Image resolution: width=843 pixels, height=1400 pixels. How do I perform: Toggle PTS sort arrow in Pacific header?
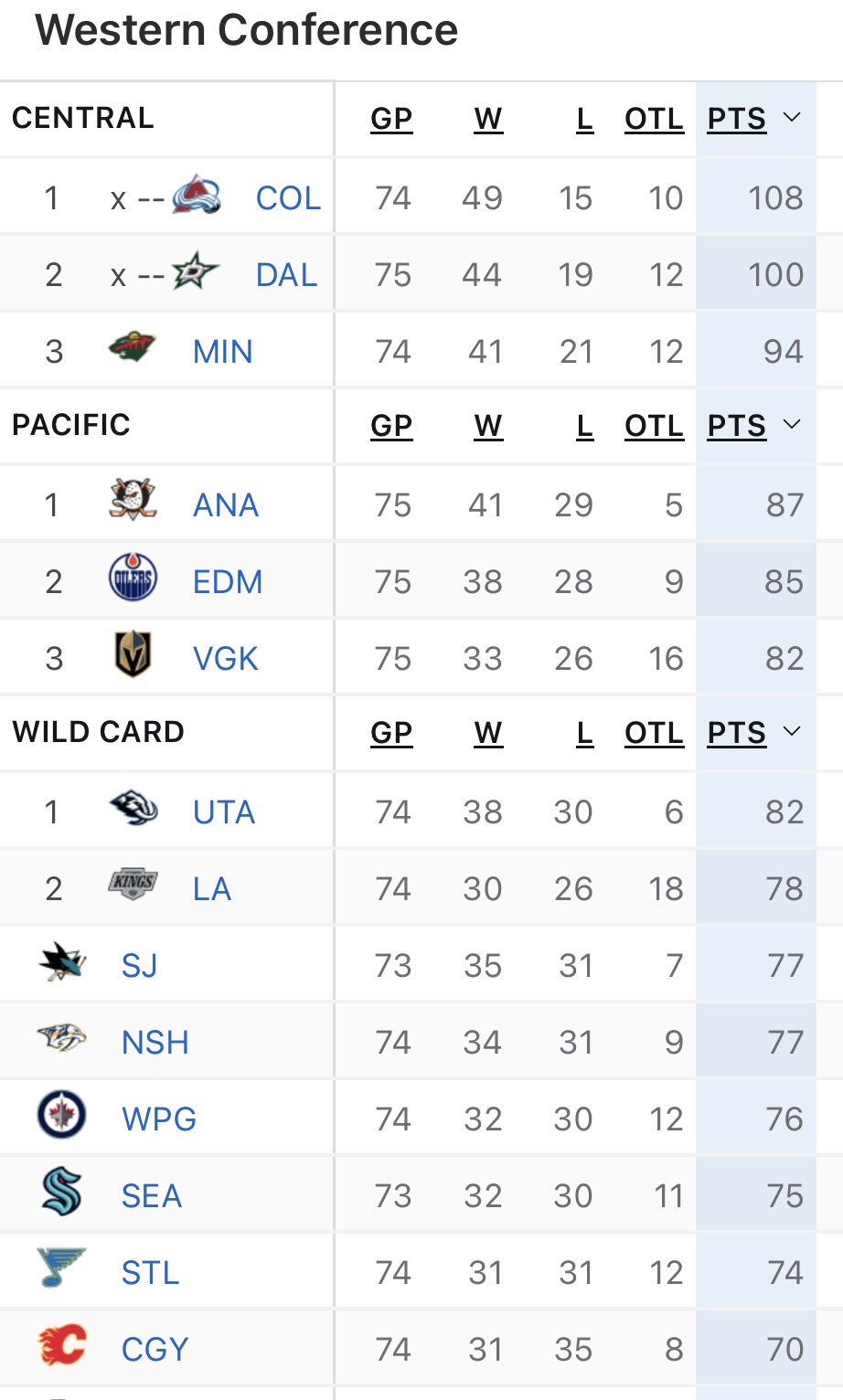click(792, 425)
